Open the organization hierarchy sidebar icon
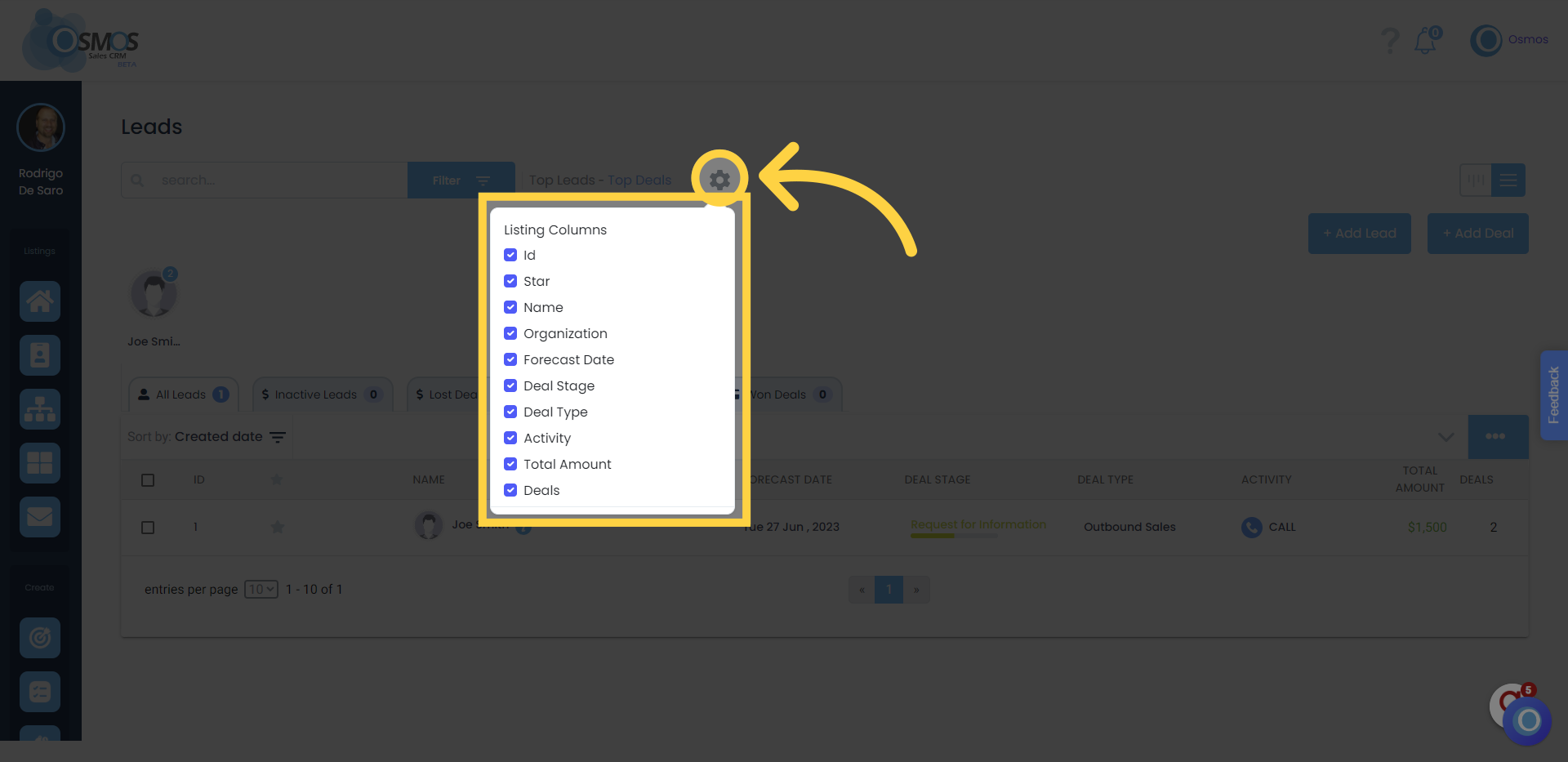Screen dimensions: 1568x762 [40, 409]
